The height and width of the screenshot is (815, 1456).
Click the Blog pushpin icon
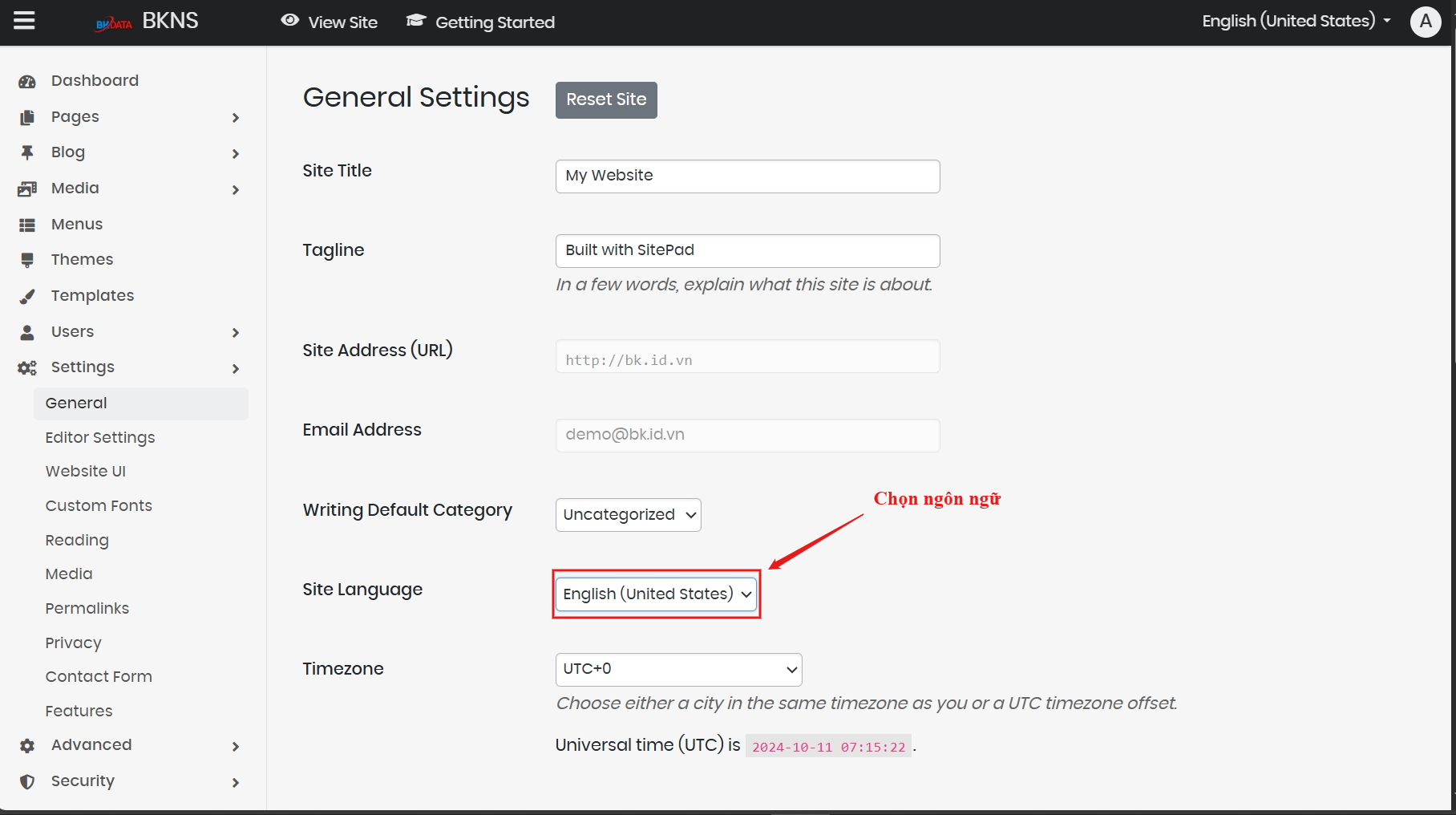27,152
